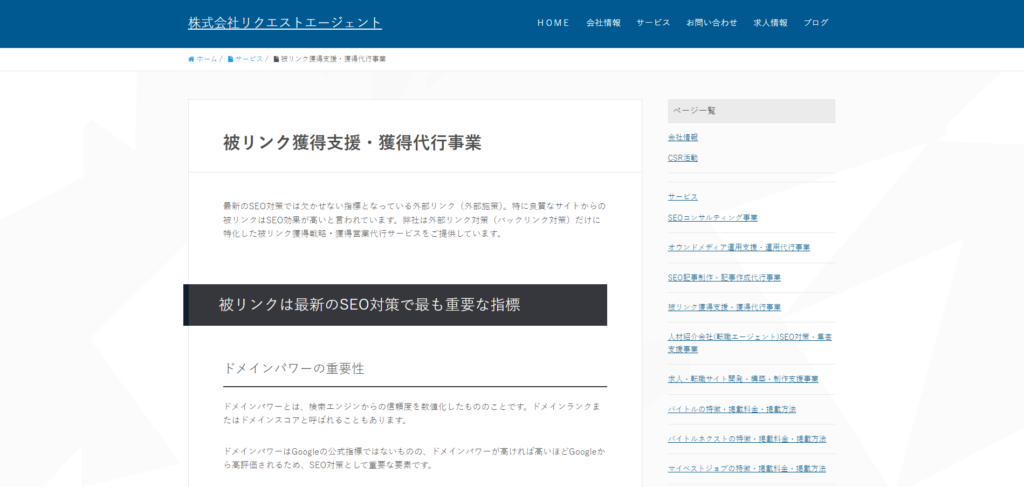Open the CSR活動 sidebar link
1024x487 pixels.
pyautogui.click(x=683, y=158)
